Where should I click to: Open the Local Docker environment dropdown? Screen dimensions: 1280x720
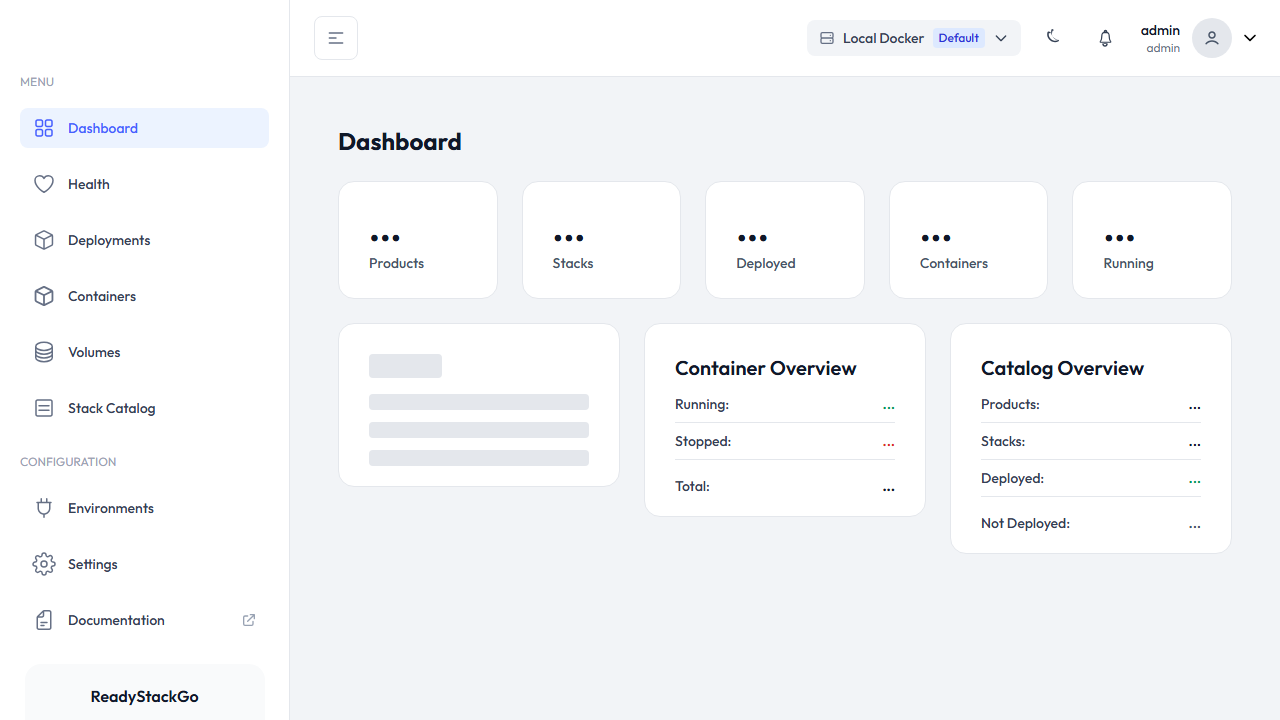[x=913, y=38]
